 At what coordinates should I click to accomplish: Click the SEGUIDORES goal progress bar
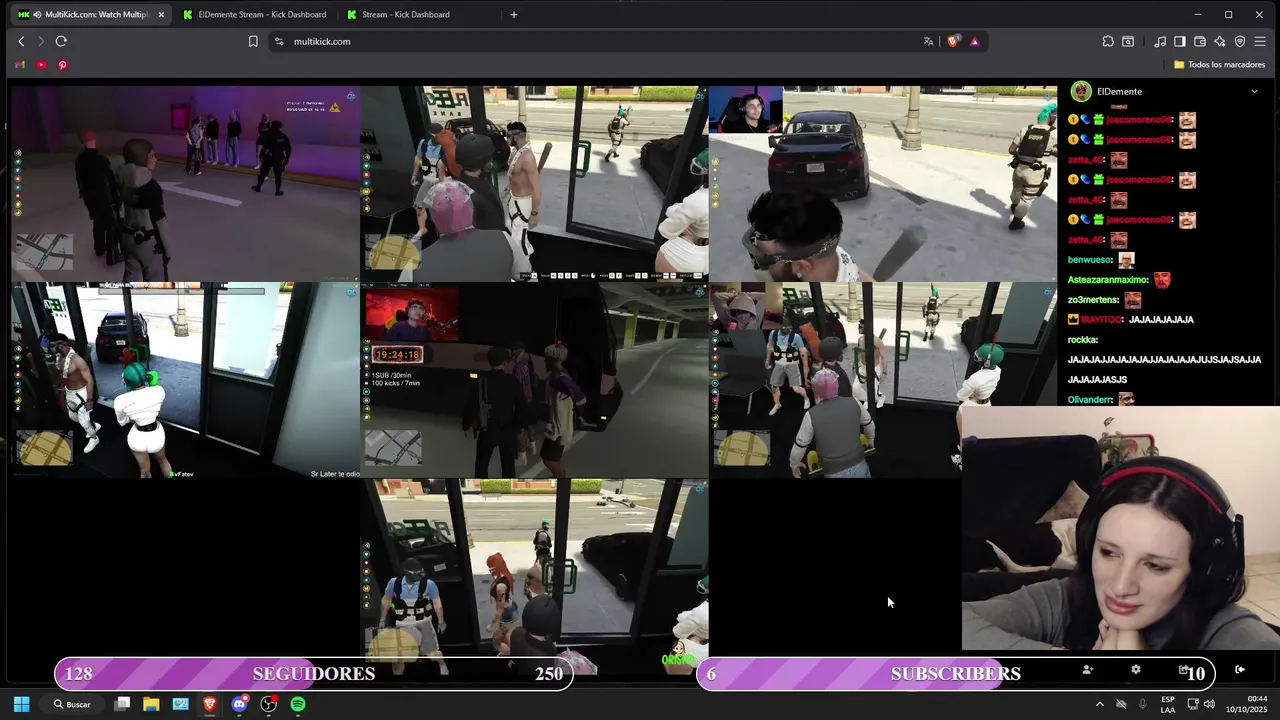pos(314,674)
